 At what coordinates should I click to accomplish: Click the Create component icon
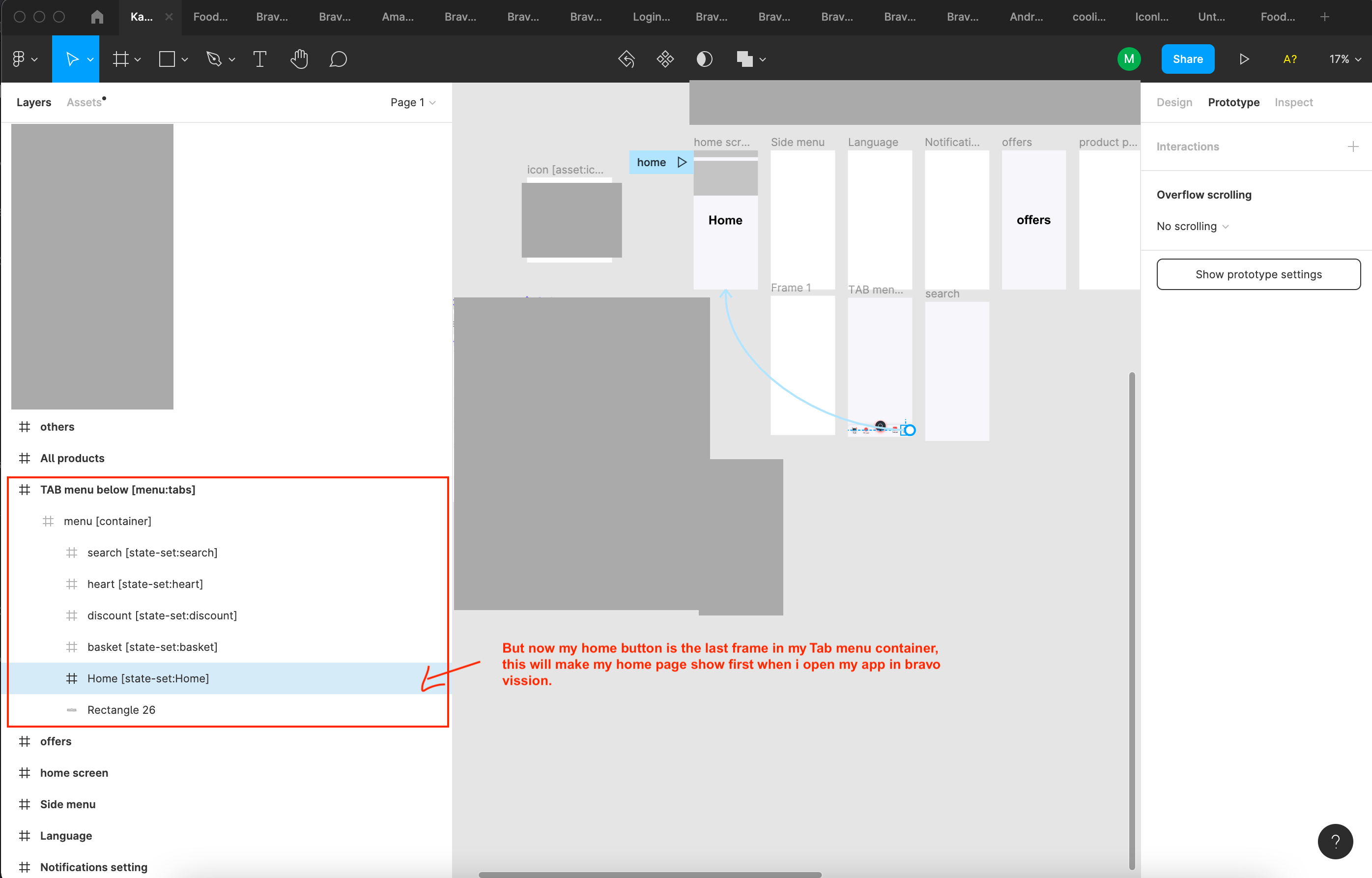(x=665, y=59)
